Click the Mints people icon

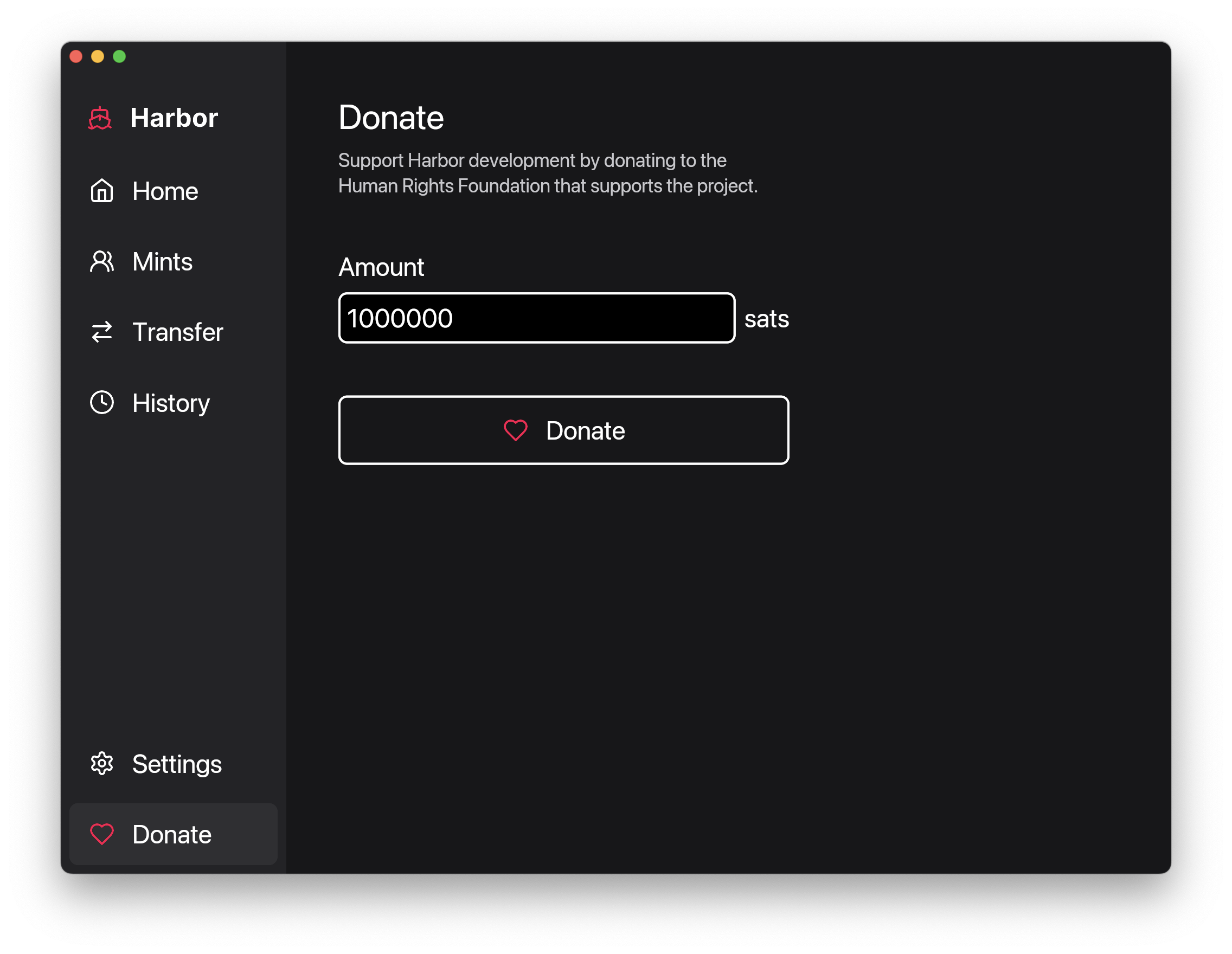[x=102, y=261]
